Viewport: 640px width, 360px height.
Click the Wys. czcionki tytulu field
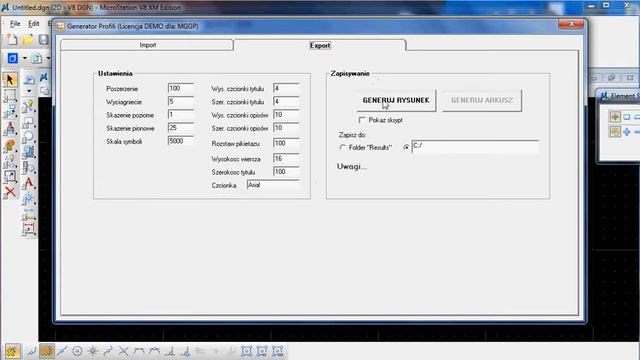pyautogui.click(x=286, y=89)
